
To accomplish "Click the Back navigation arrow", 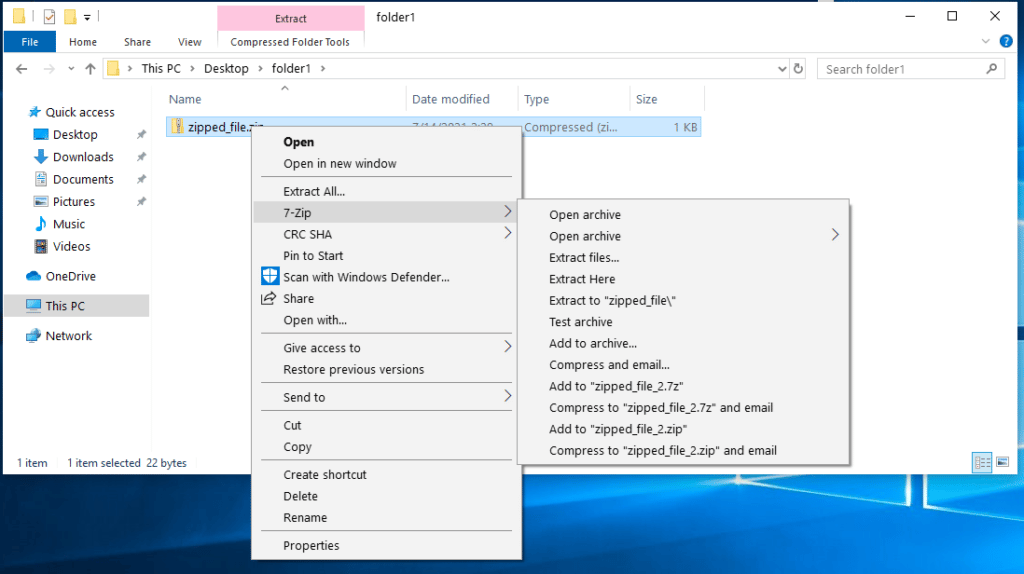I will (22, 69).
